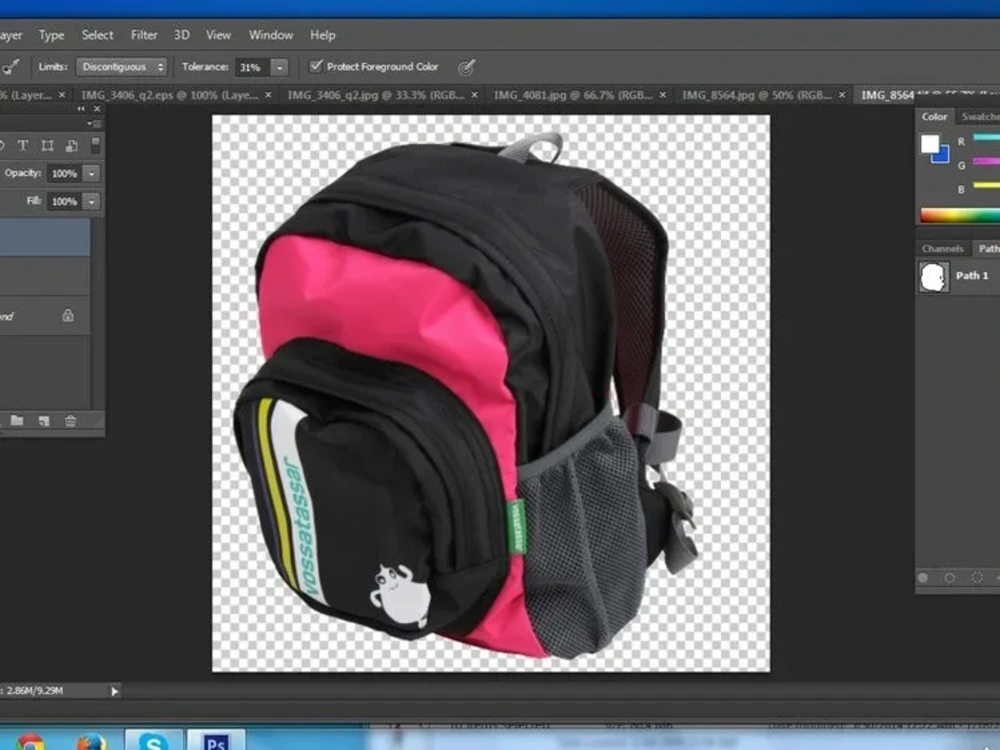Click the create new layer icon
The image size is (1000, 750).
(x=43, y=420)
